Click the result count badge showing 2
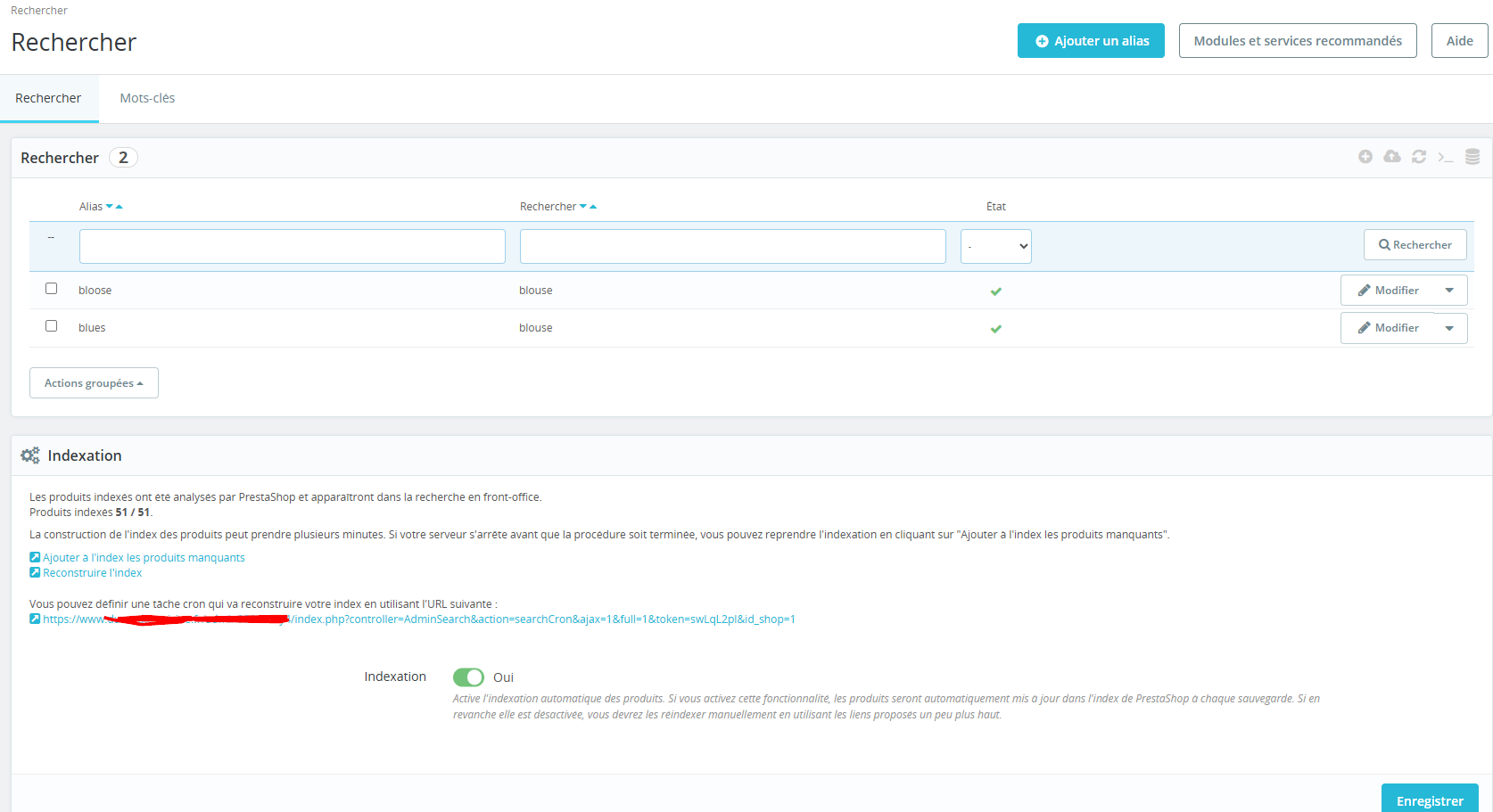Viewport: 1493px width, 812px height. coord(123,158)
